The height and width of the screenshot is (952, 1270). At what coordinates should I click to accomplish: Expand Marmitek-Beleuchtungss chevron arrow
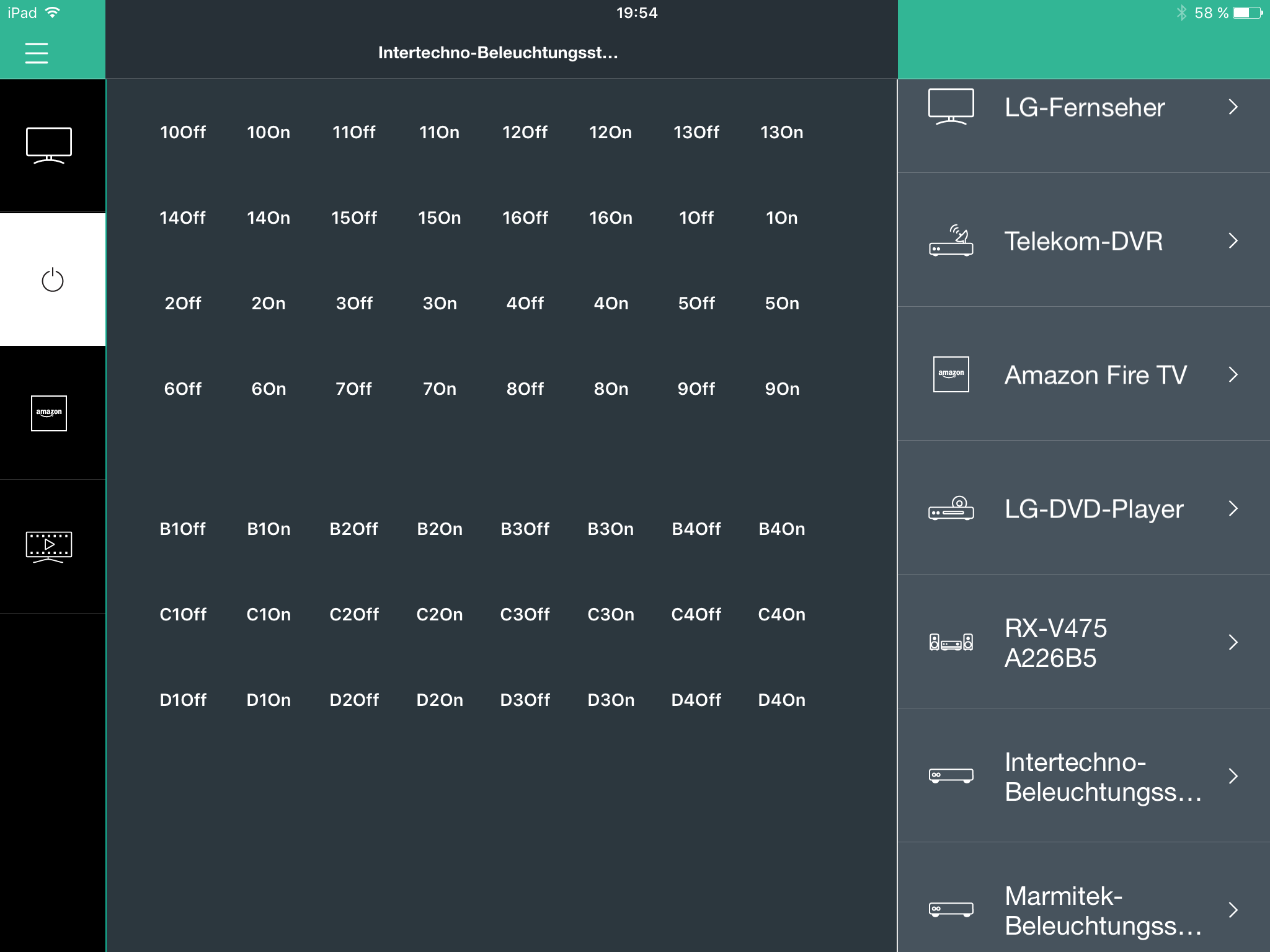pos(1233,910)
